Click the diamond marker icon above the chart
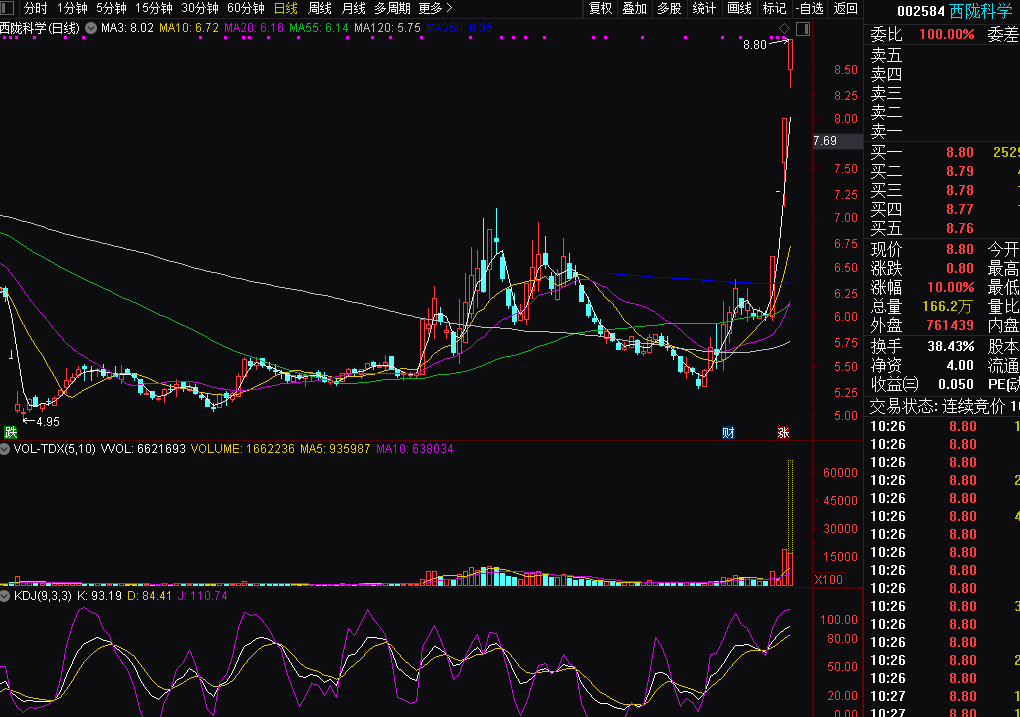 (x=785, y=28)
